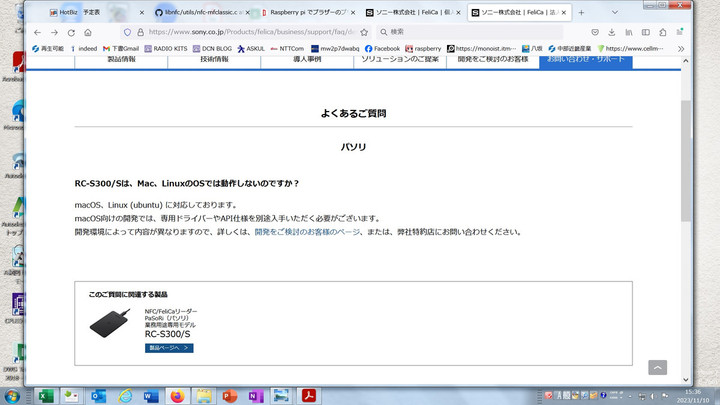The width and height of the screenshot is (720, 405).
Task: Bookmark this page with the star
Action: pos(364,32)
